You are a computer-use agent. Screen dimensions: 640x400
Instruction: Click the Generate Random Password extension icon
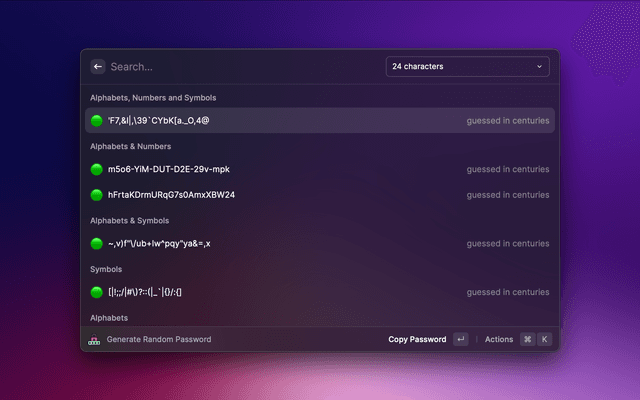94,340
